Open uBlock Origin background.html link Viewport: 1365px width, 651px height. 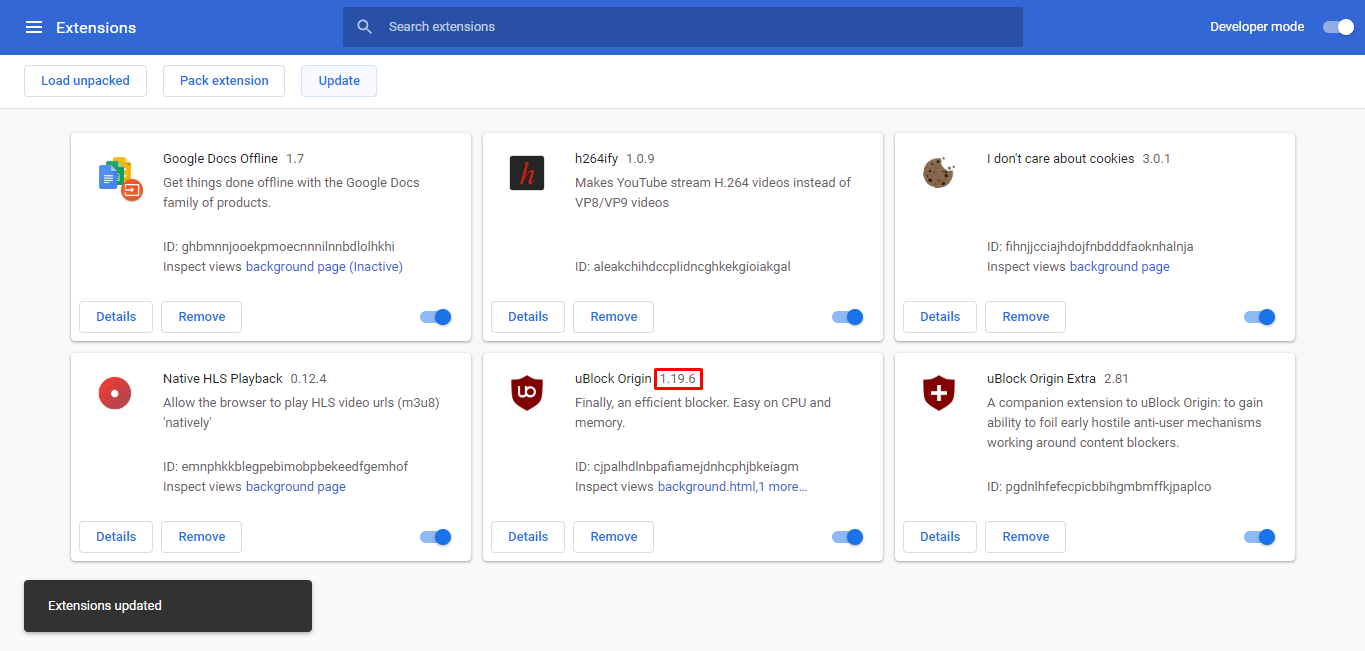(706, 487)
